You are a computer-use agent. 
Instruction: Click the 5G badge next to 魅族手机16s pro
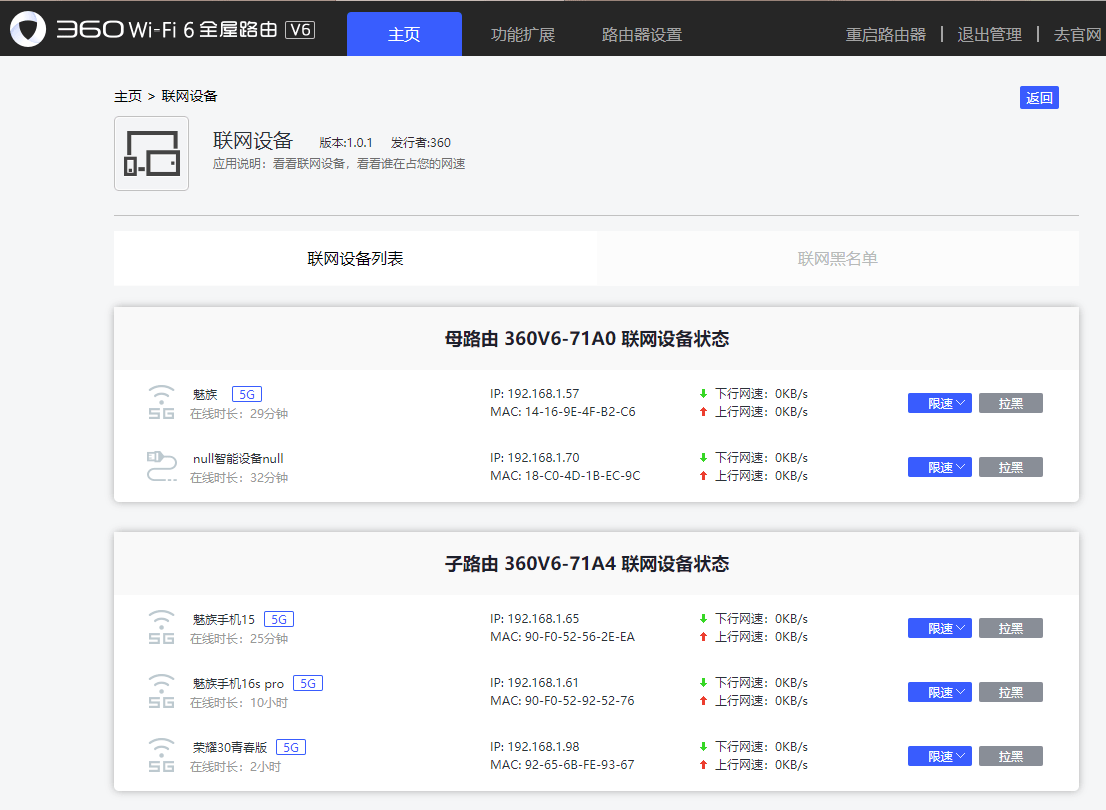[308, 684]
